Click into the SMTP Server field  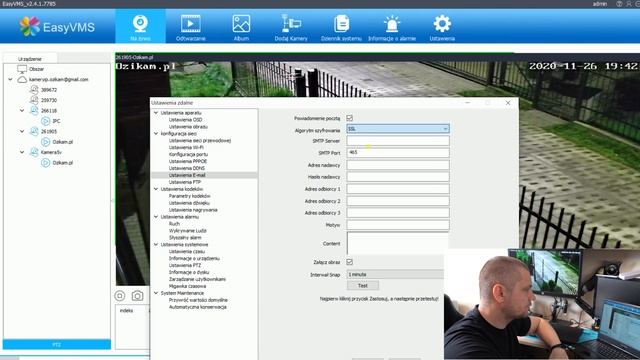[398, 141]
